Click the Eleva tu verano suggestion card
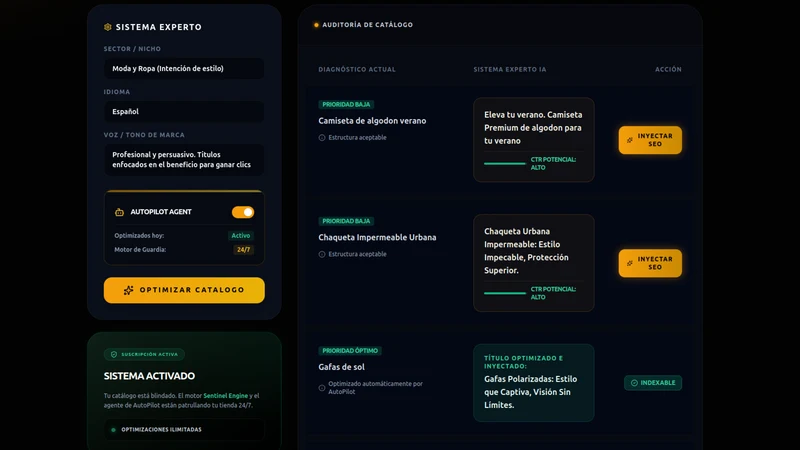 click(534, 140)
